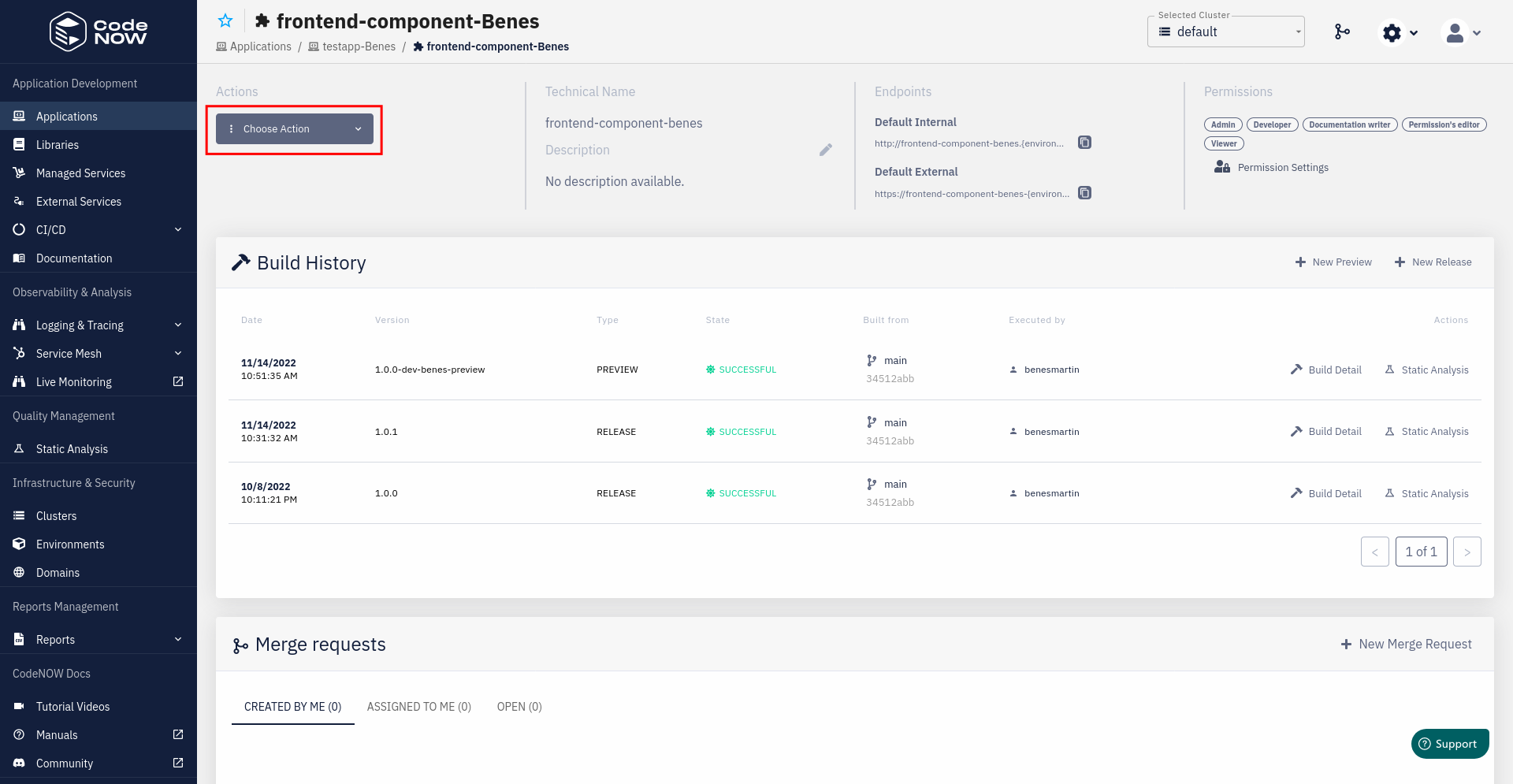Image resolution: width=1513 pixels, height=784 pixels.
Task: Click the Static Analysis flask icon in sidebar
Action: (19, 448)
